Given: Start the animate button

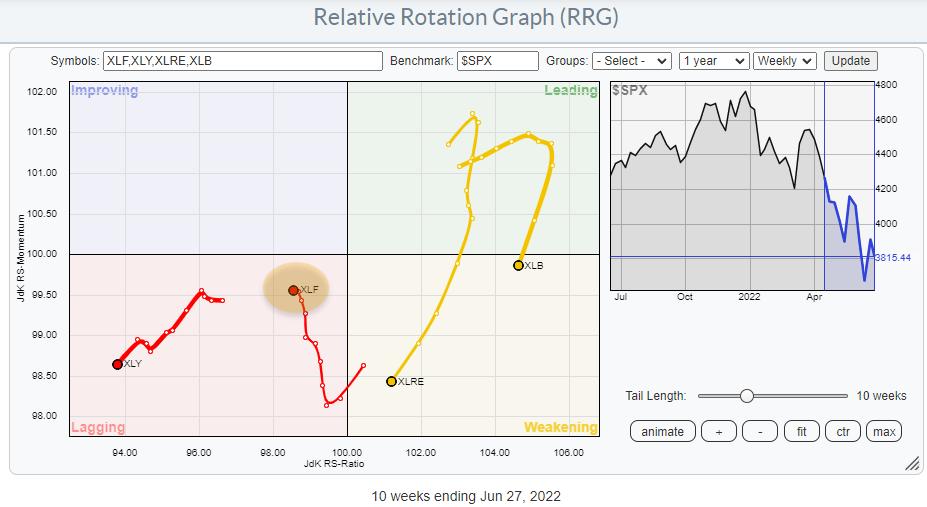Looking at the screenshot, I should click(662, 431).
